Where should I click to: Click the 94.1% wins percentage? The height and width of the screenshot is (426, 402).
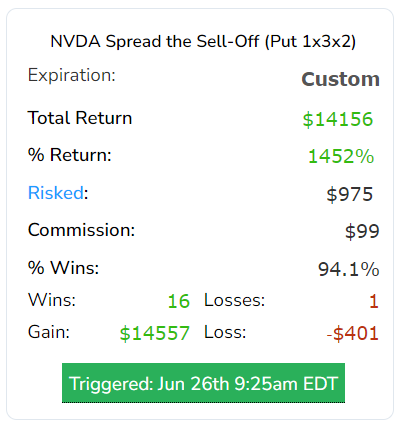pyautogui.click(x=349, y=269)
